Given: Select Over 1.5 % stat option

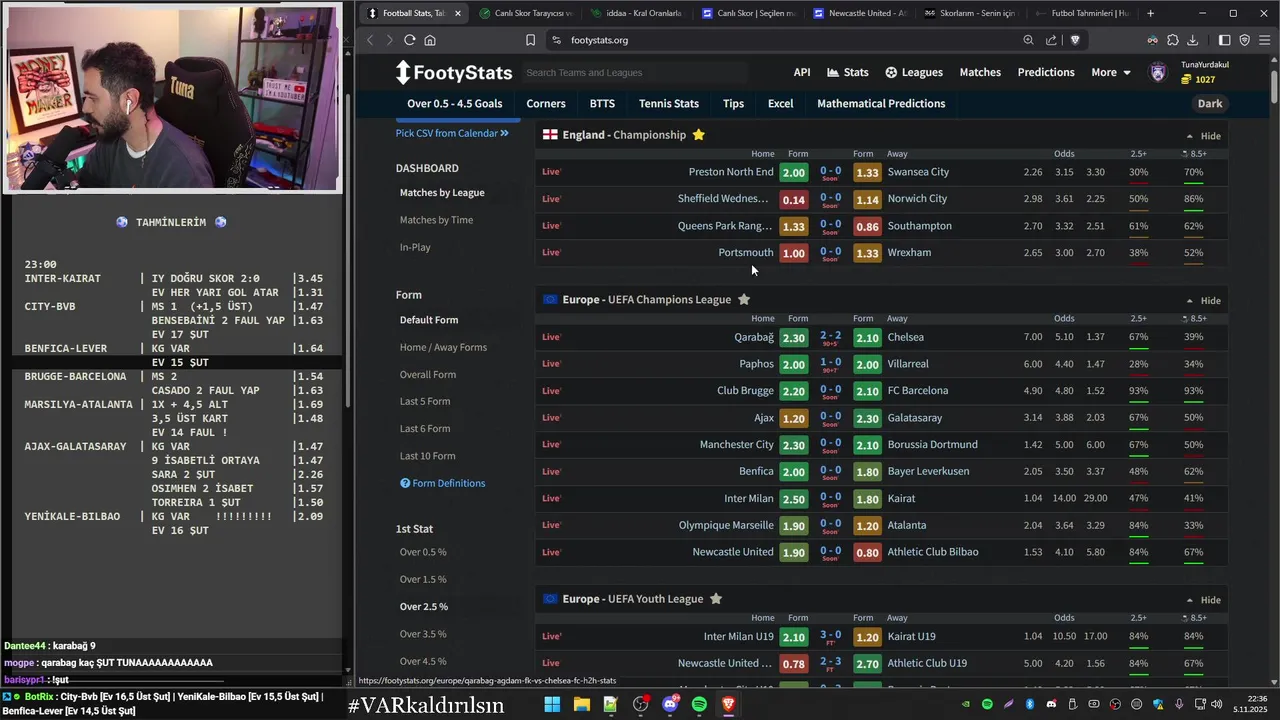Looking at the screenshot, I should click(423, 579).
